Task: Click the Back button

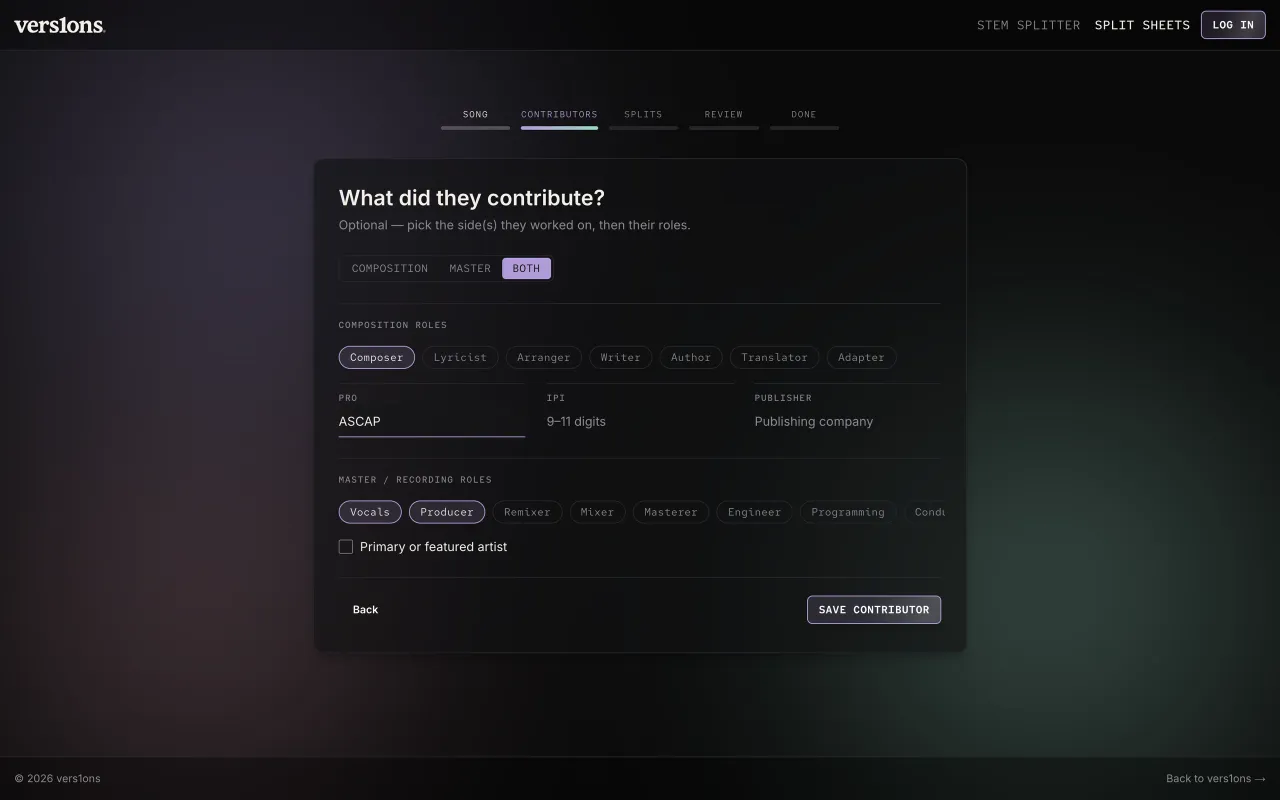Action: pos(365,610)
